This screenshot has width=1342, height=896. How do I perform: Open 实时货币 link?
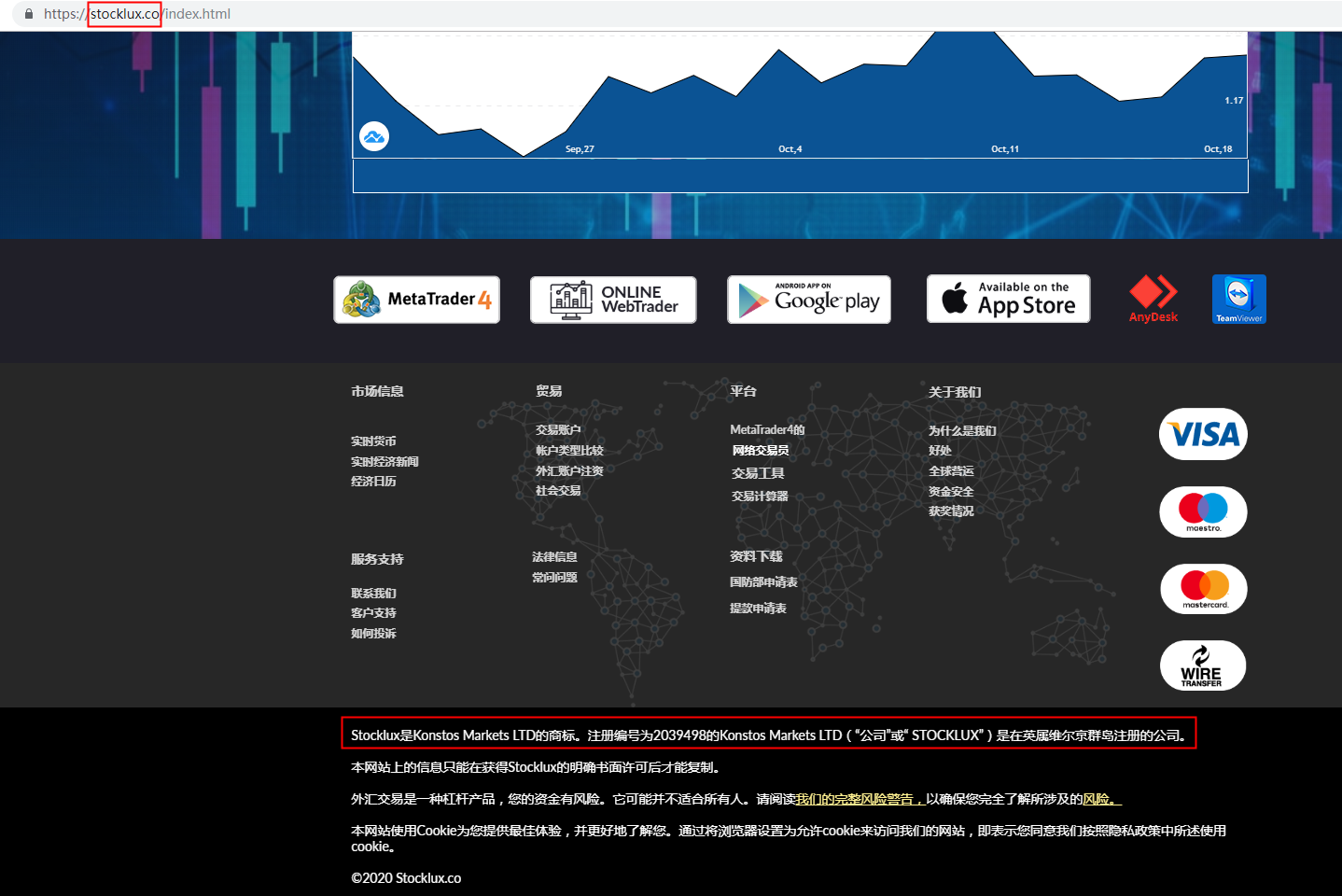(x=373, y=441)
